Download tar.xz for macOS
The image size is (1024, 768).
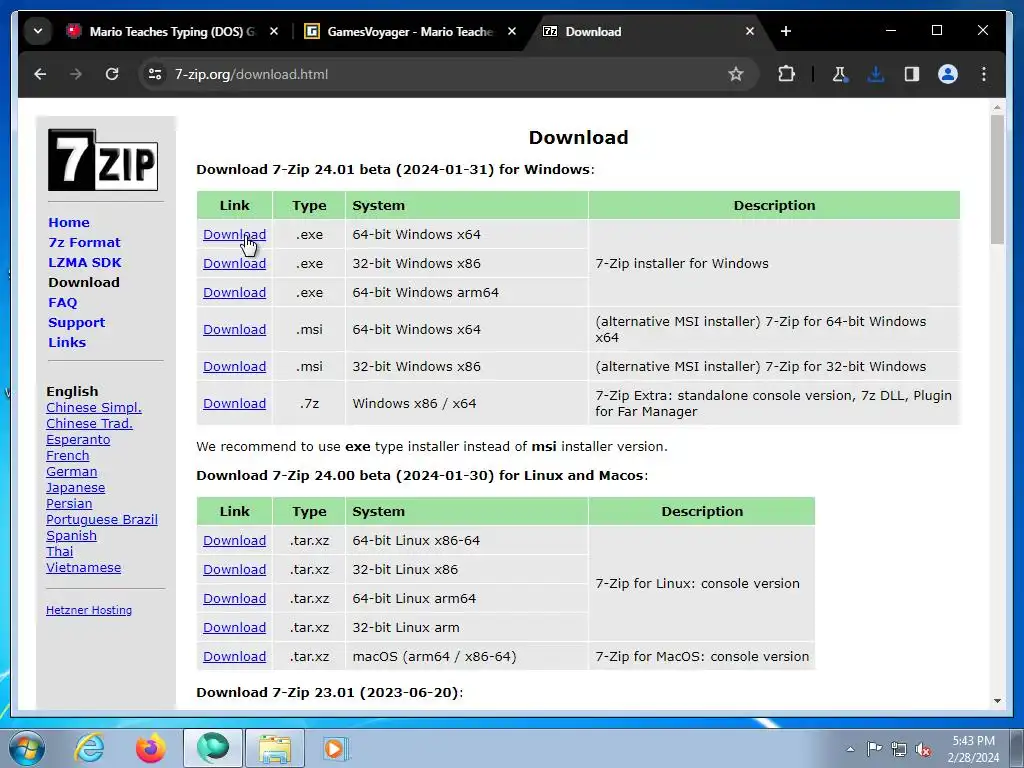click(234, 656)
